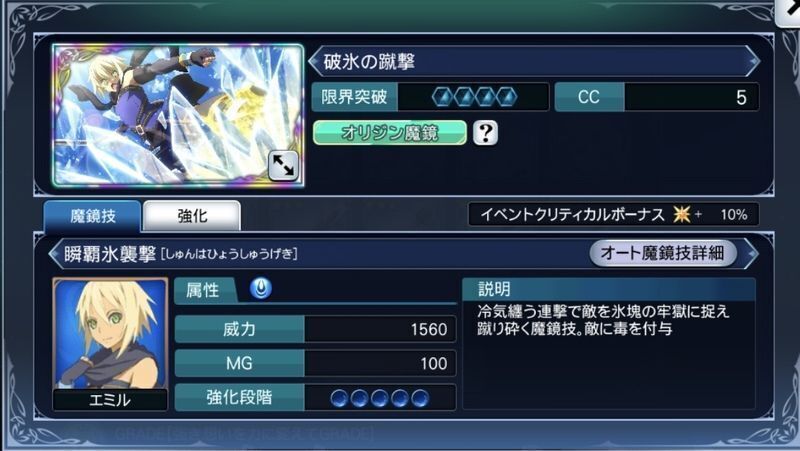Go to next mirrage with right title arrow
Viewport: 800px width, 451px height.
753,62
